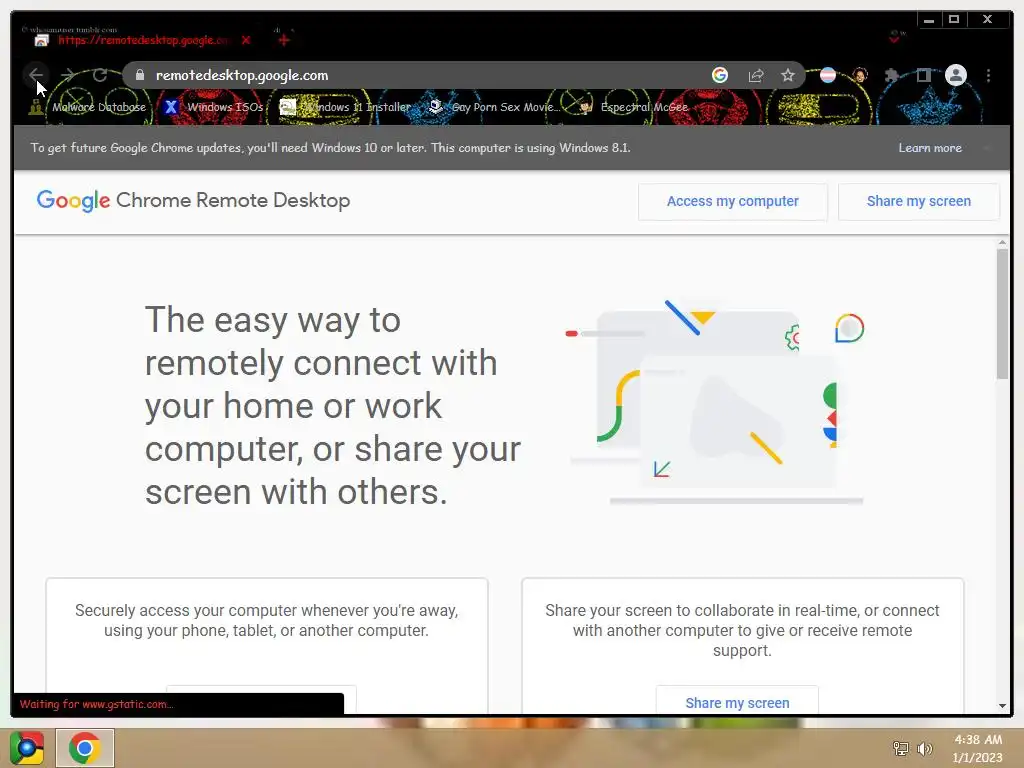This screenshot has height=768, width=1024.
Task: Share this page using the share icon
Action: click(756, 76)
